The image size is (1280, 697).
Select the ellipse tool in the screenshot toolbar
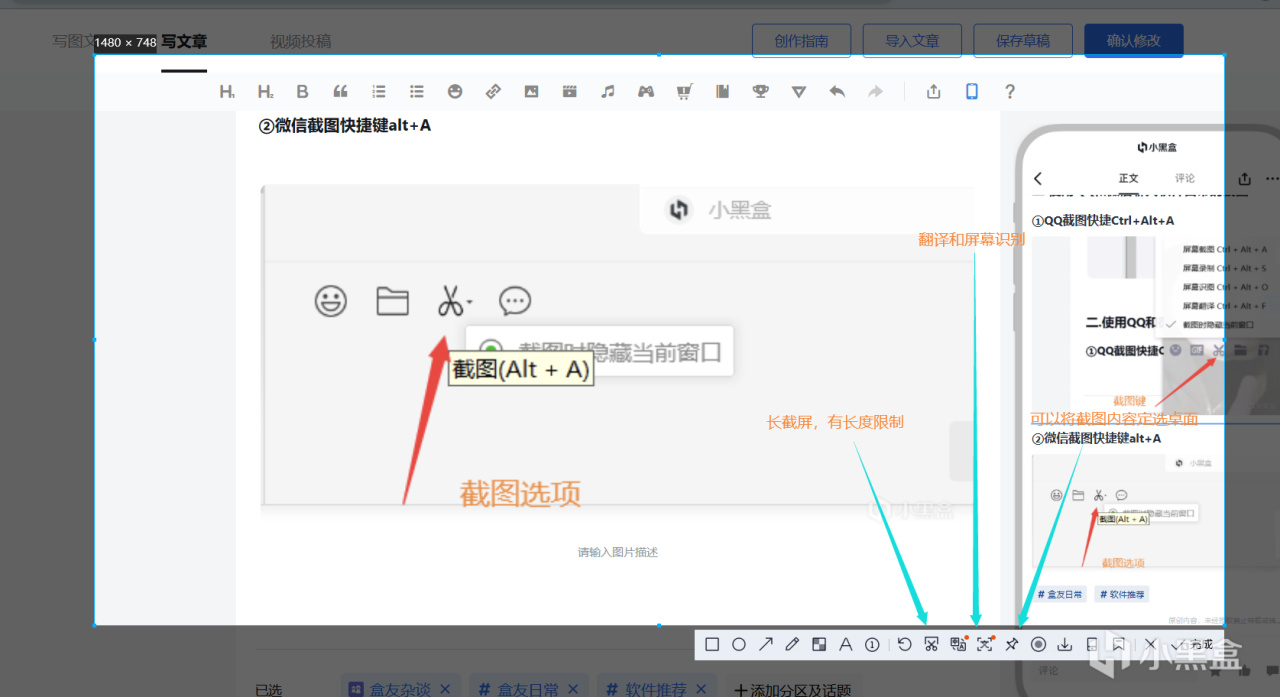coord(739,645)
